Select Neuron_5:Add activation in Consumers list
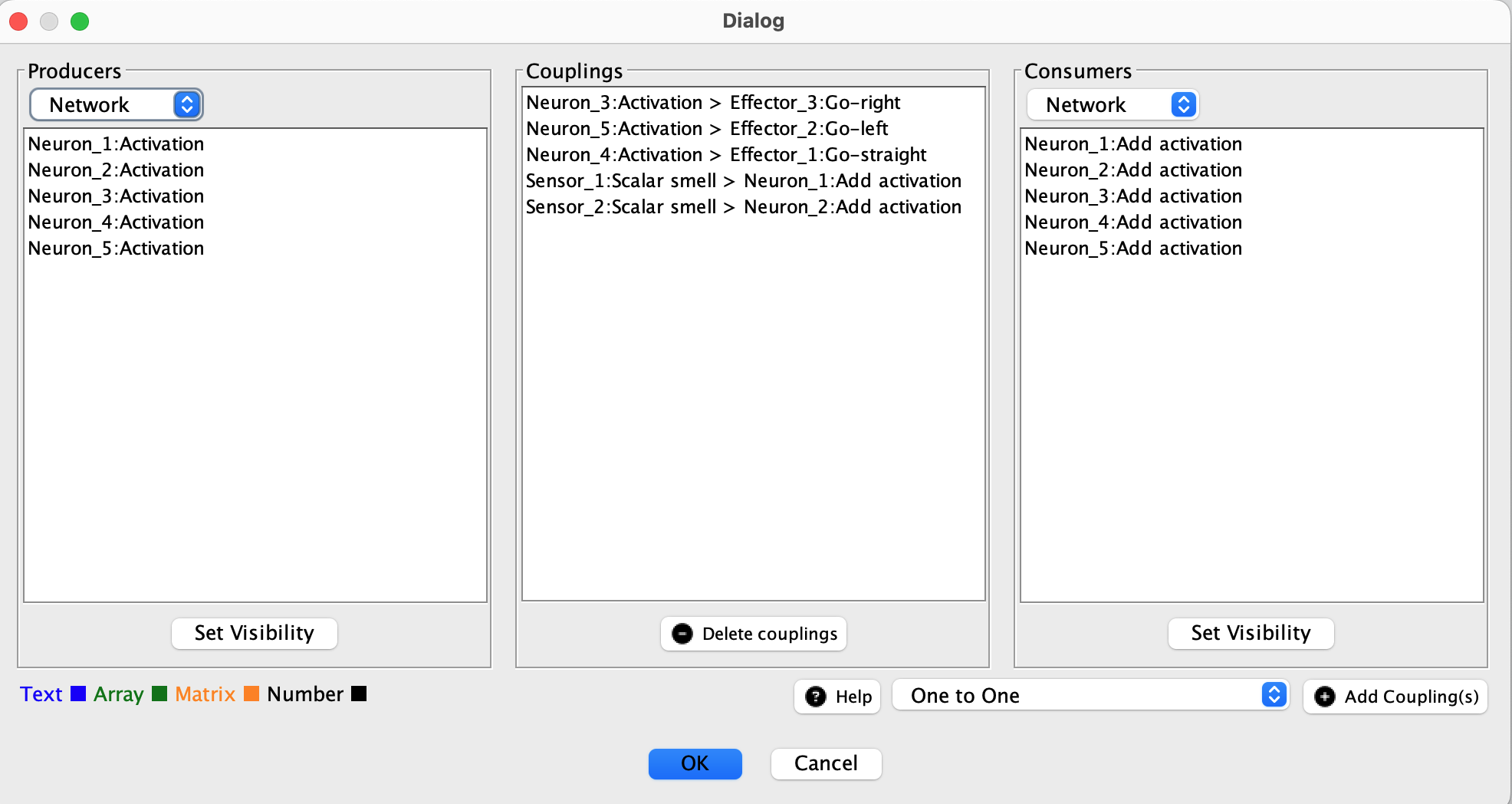The image size is (1512, 804). click(1133, 249)
